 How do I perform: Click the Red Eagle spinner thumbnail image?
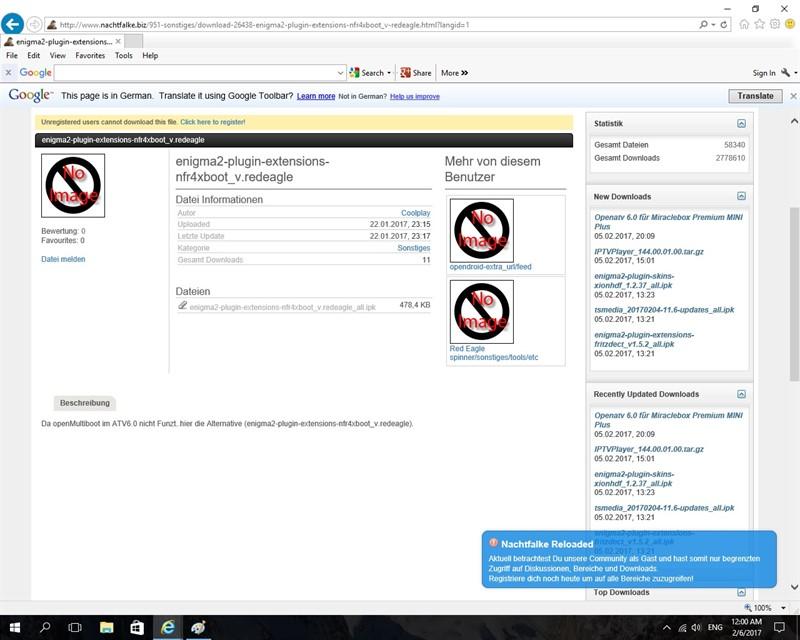coord(482,312)
